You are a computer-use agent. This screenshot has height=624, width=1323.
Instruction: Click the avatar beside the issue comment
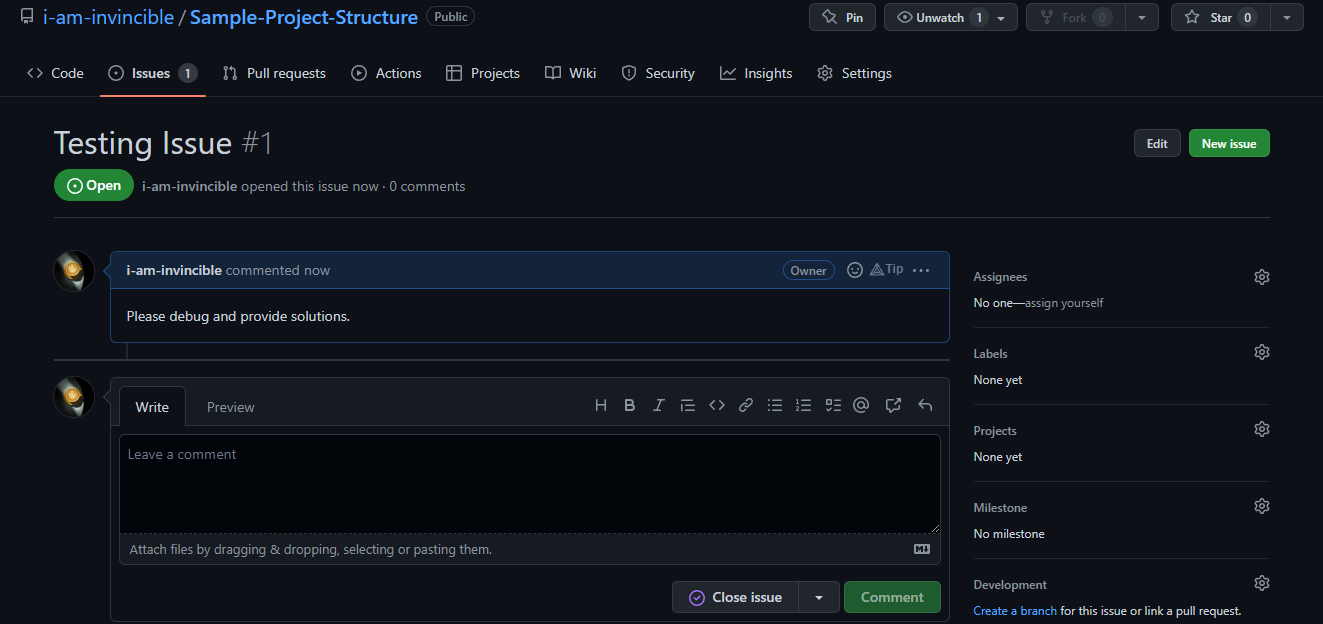74,271
